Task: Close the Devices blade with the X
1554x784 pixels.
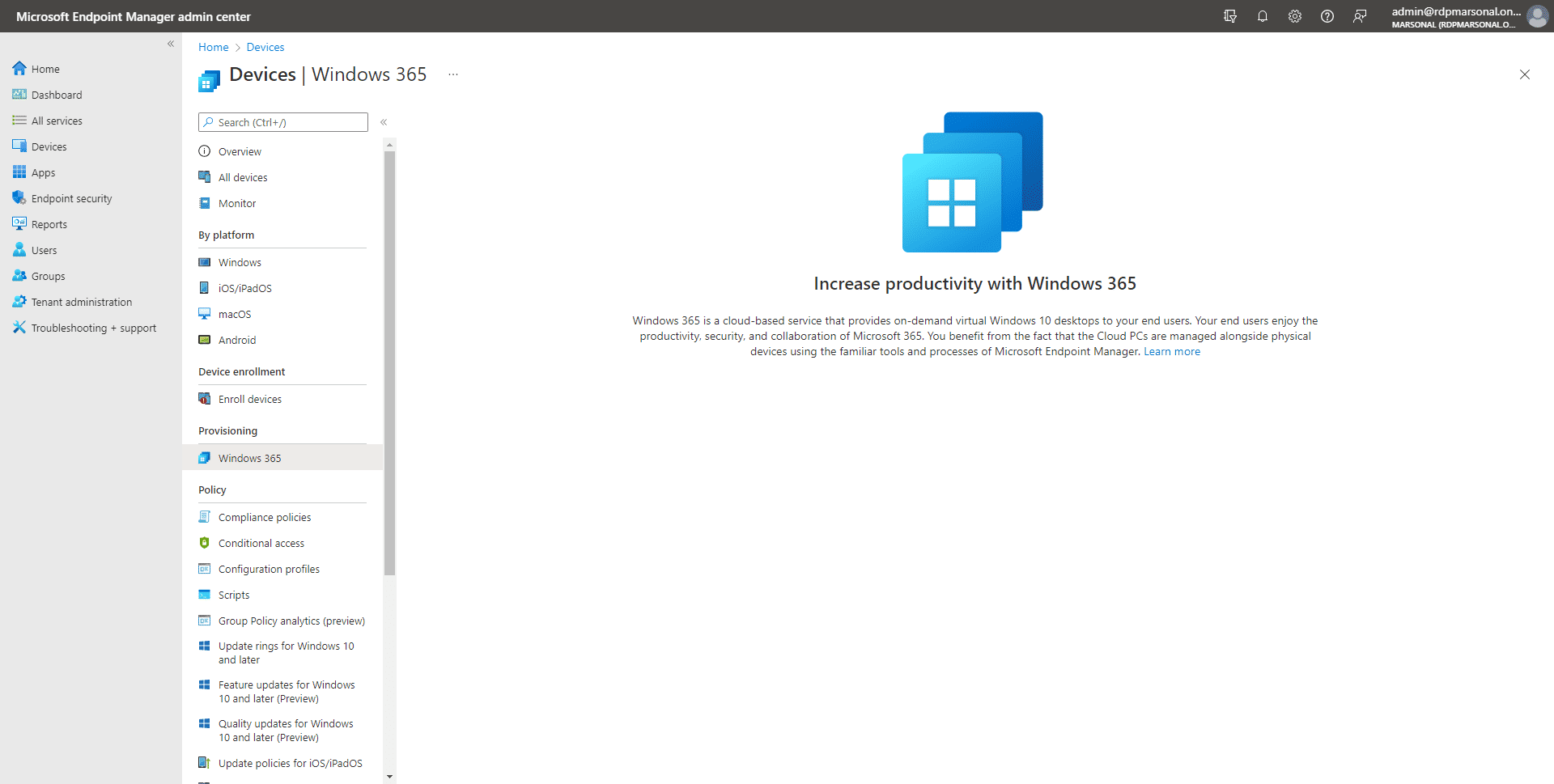Action: click(x=1525, y=74)
